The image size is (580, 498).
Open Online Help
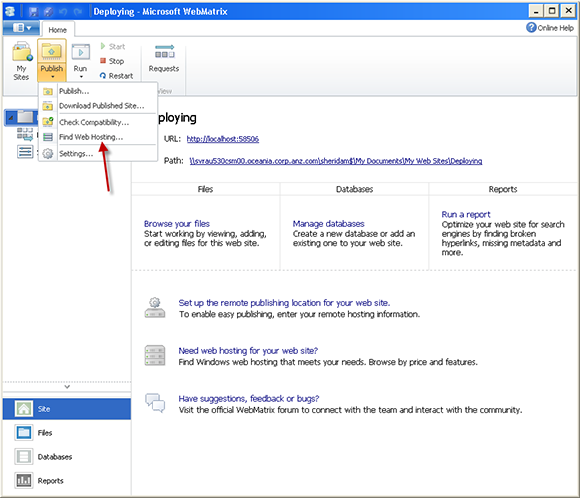pos(550,28)
